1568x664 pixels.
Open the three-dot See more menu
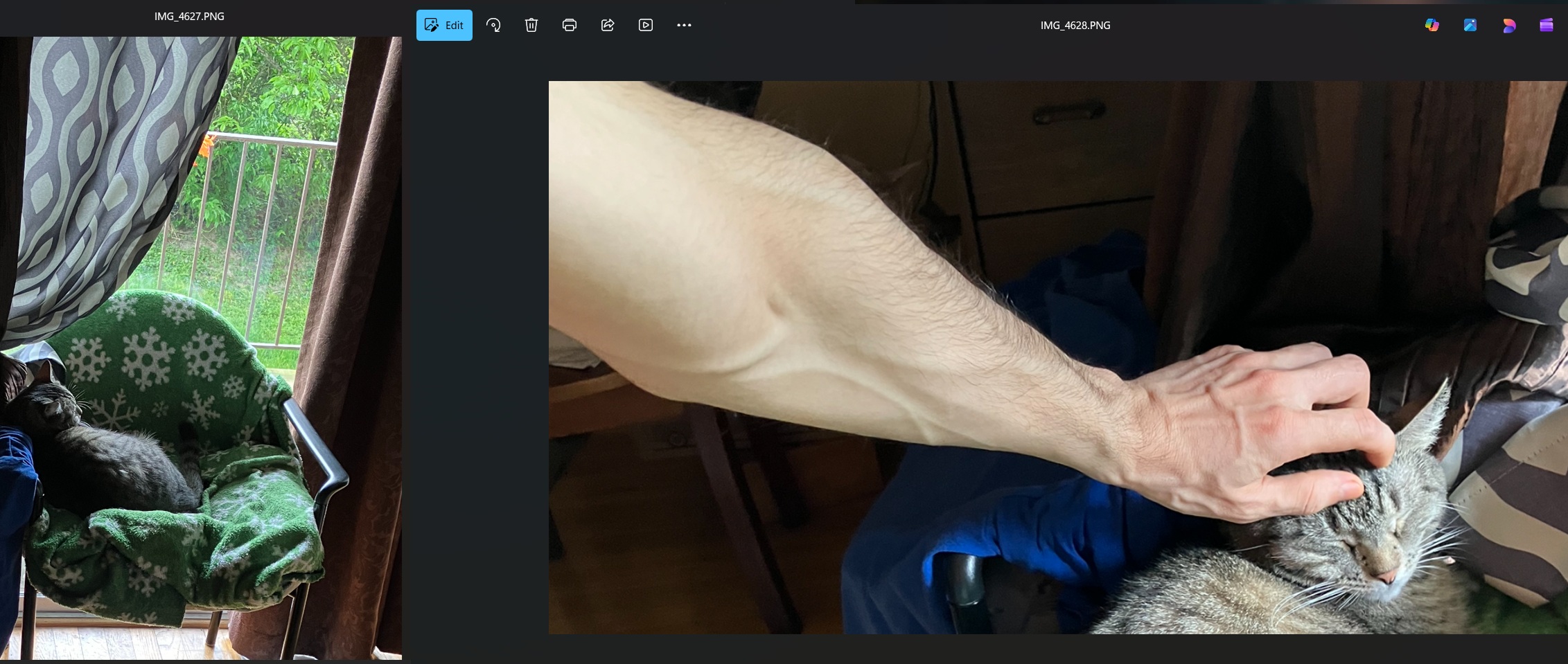click(684, 26)
